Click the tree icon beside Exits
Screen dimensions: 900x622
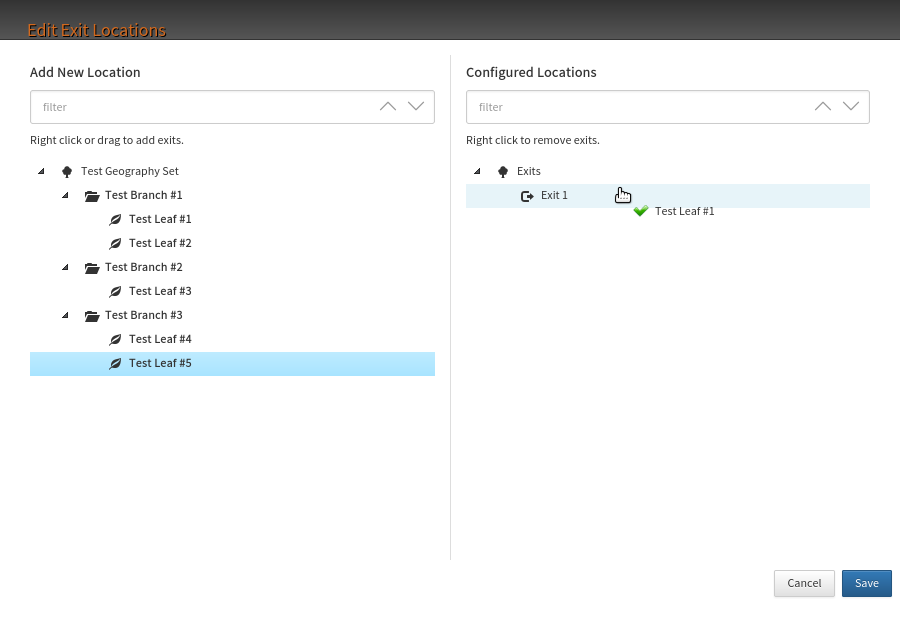(x=503, y=171)
